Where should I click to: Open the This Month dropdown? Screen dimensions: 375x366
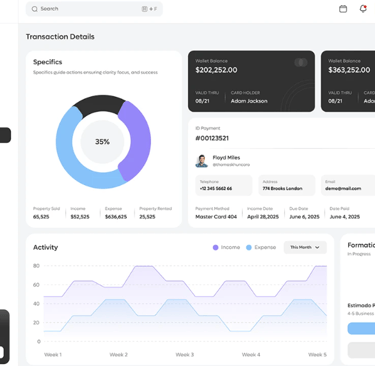coord(305,247)
